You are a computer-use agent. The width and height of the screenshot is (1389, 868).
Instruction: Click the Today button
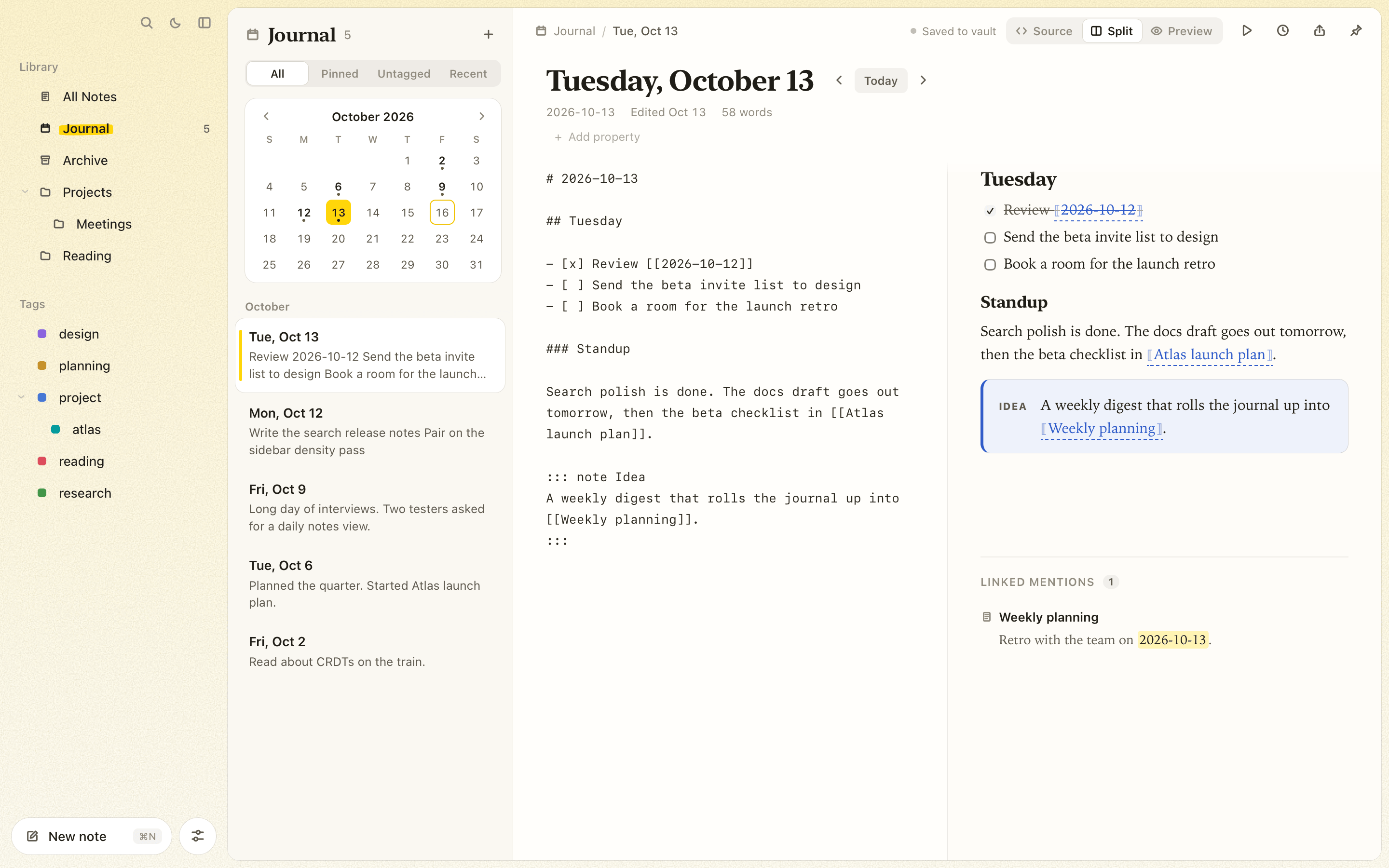click(x=881, y=81)
